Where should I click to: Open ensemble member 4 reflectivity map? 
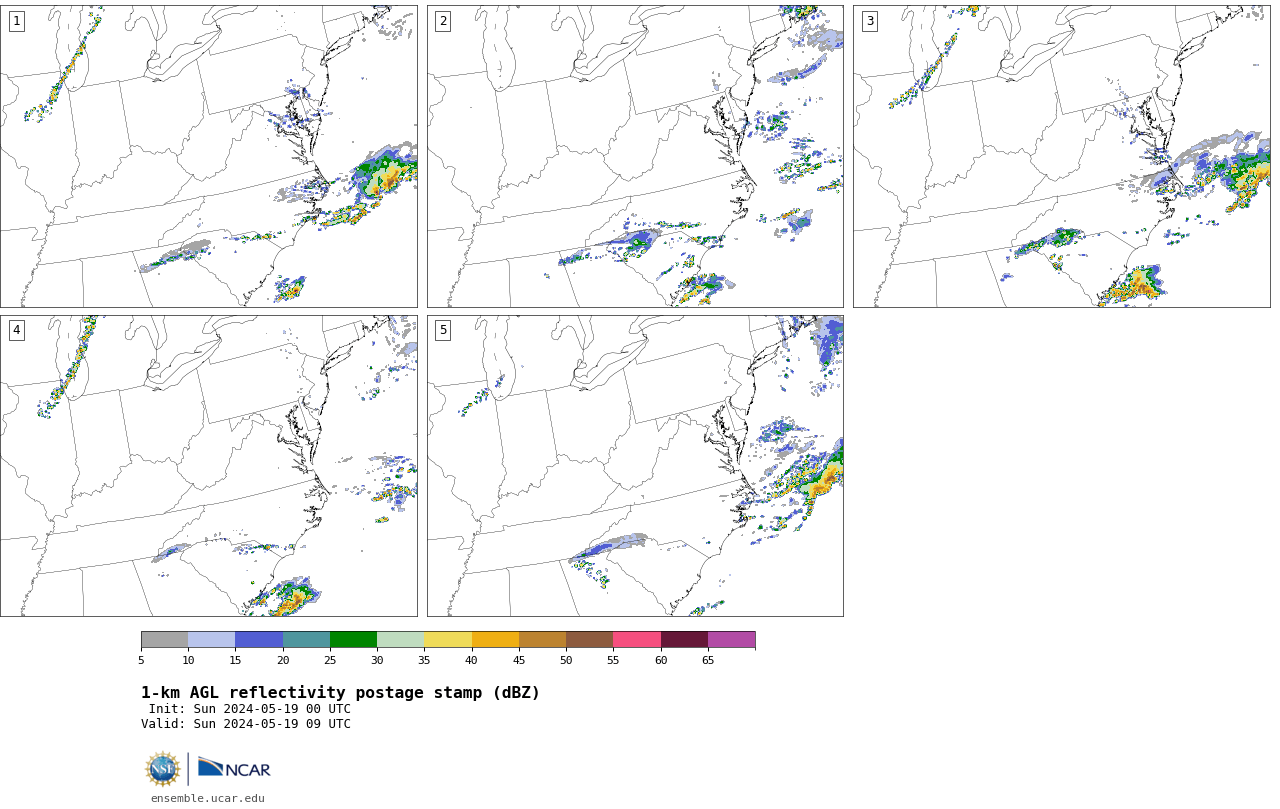coord(209,466)
